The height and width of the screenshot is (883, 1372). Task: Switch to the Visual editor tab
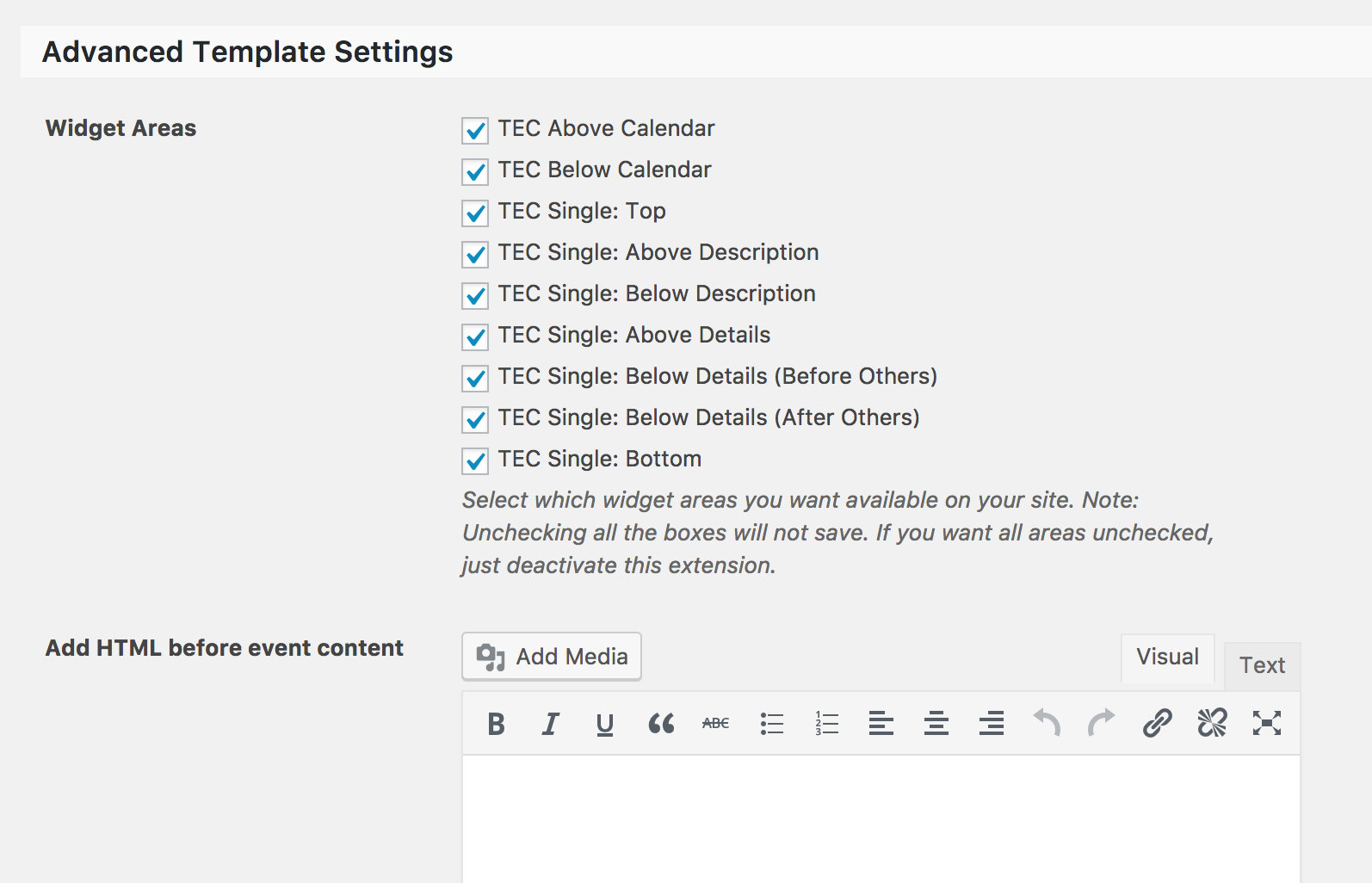click(1167, 658)
